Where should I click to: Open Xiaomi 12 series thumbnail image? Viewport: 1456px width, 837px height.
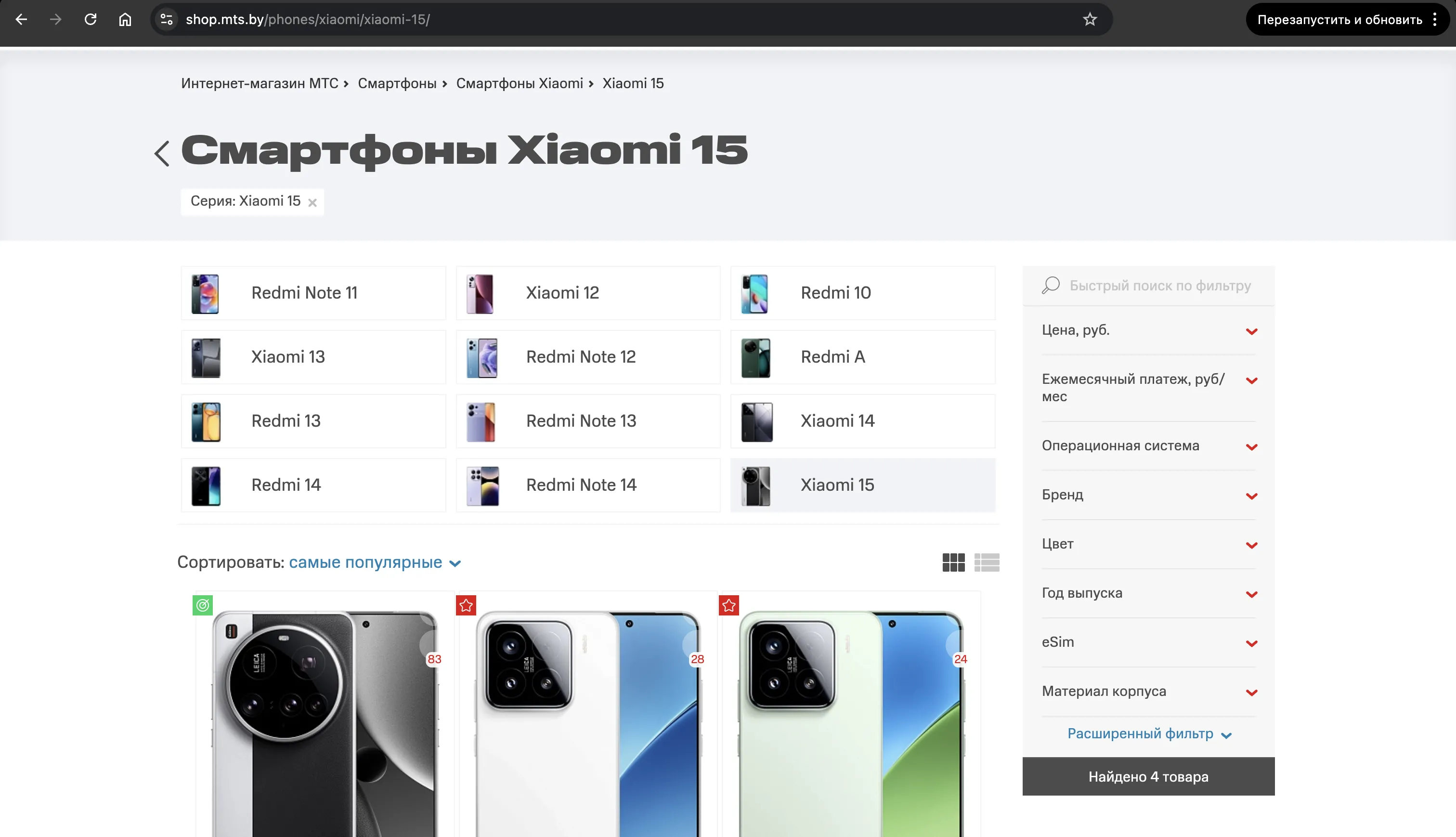[x=480, y=293]
